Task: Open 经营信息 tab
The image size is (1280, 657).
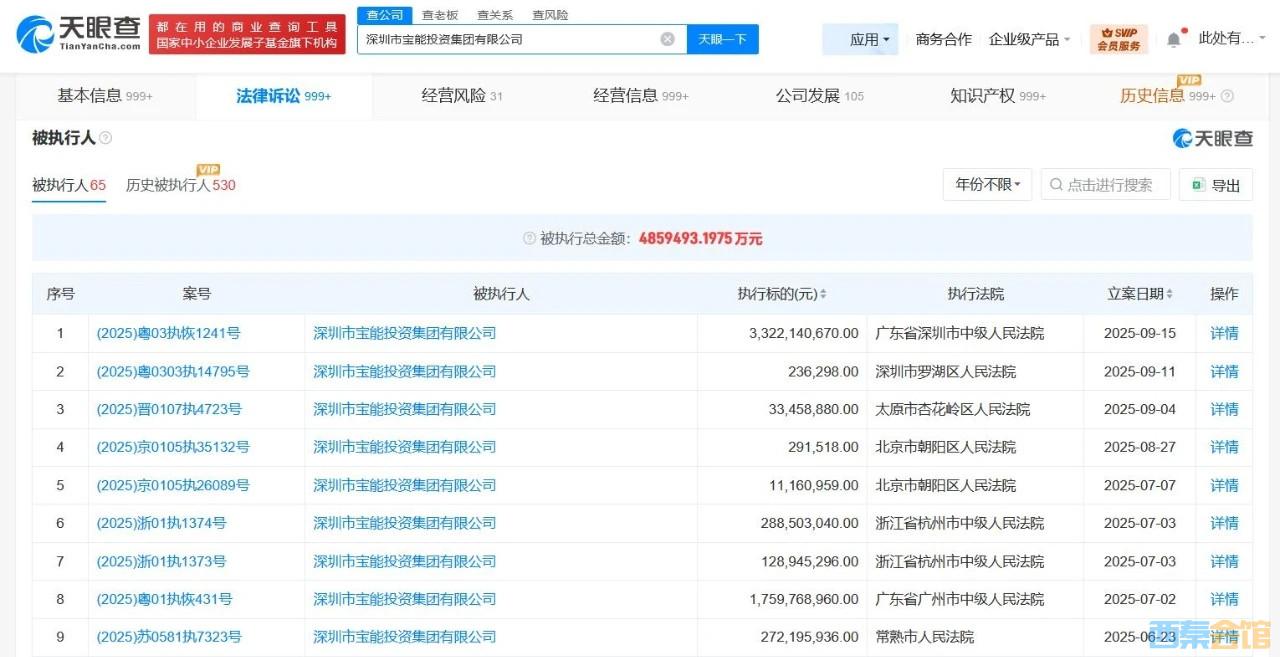Action: [641, 96]
